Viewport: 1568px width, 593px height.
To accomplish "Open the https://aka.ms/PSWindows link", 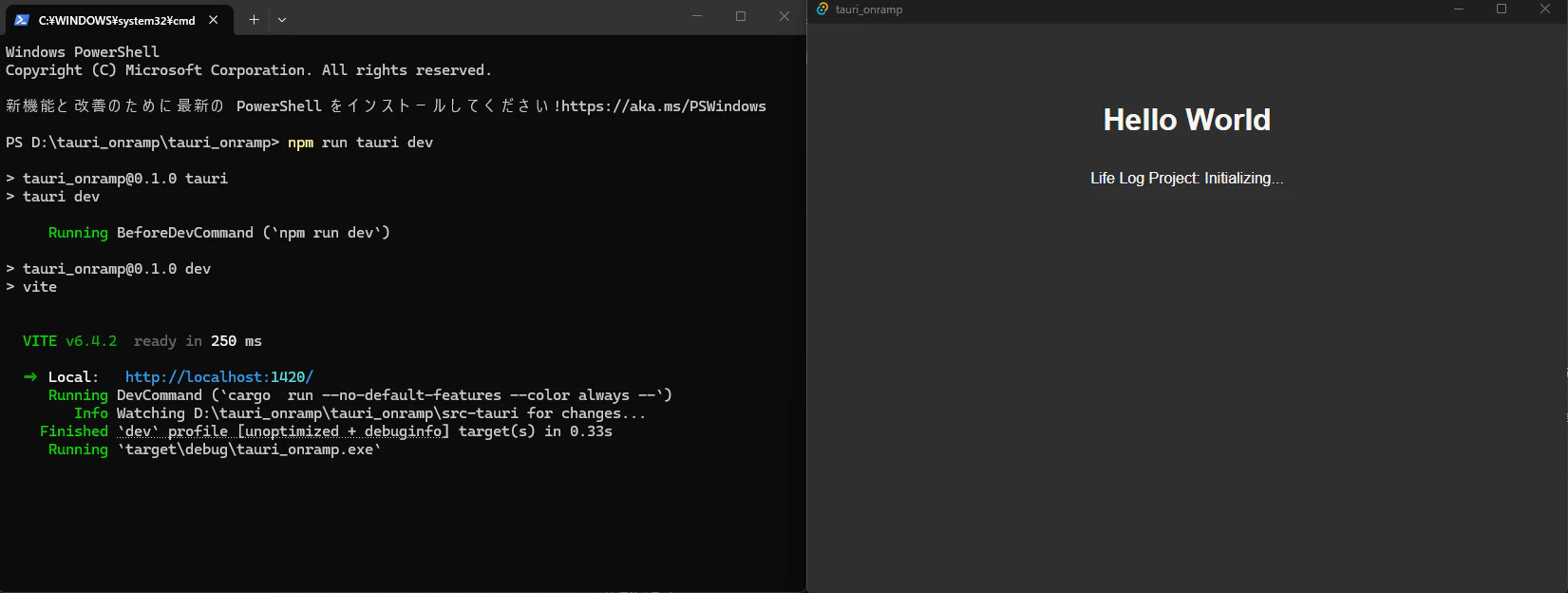I will (x=664, y=106).
